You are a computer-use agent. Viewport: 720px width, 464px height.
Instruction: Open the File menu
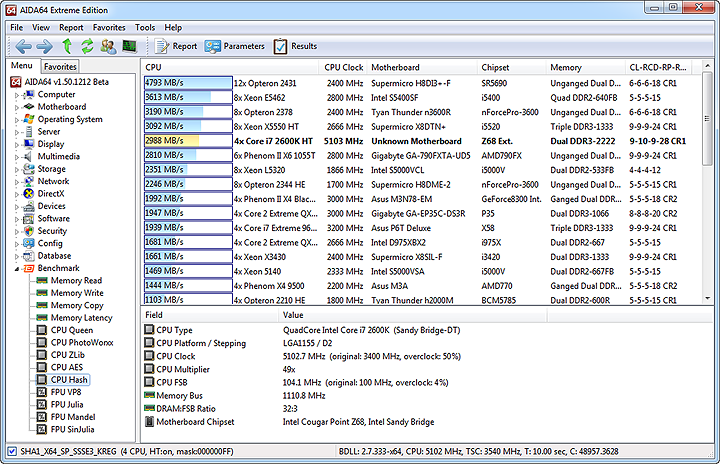[17, 28]
